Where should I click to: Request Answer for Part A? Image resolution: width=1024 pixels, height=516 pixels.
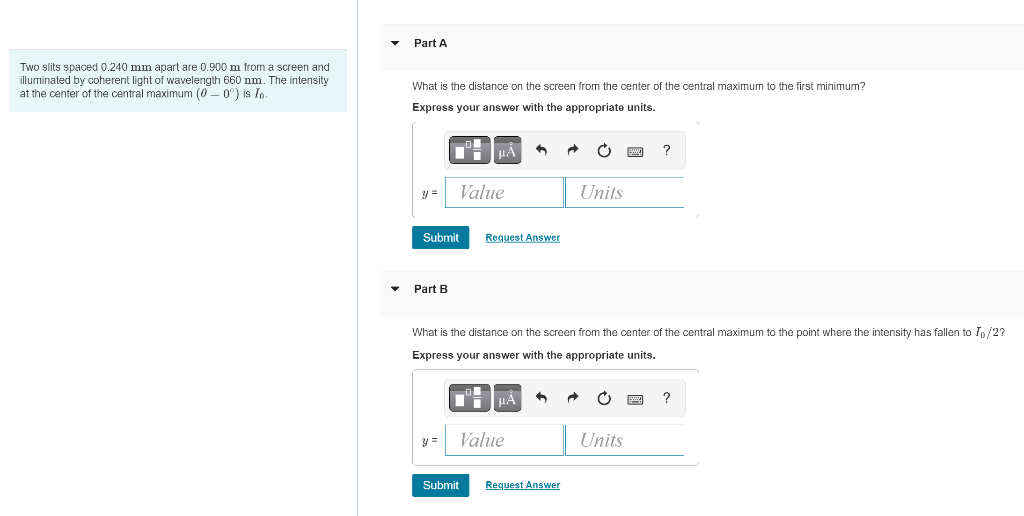522,238
